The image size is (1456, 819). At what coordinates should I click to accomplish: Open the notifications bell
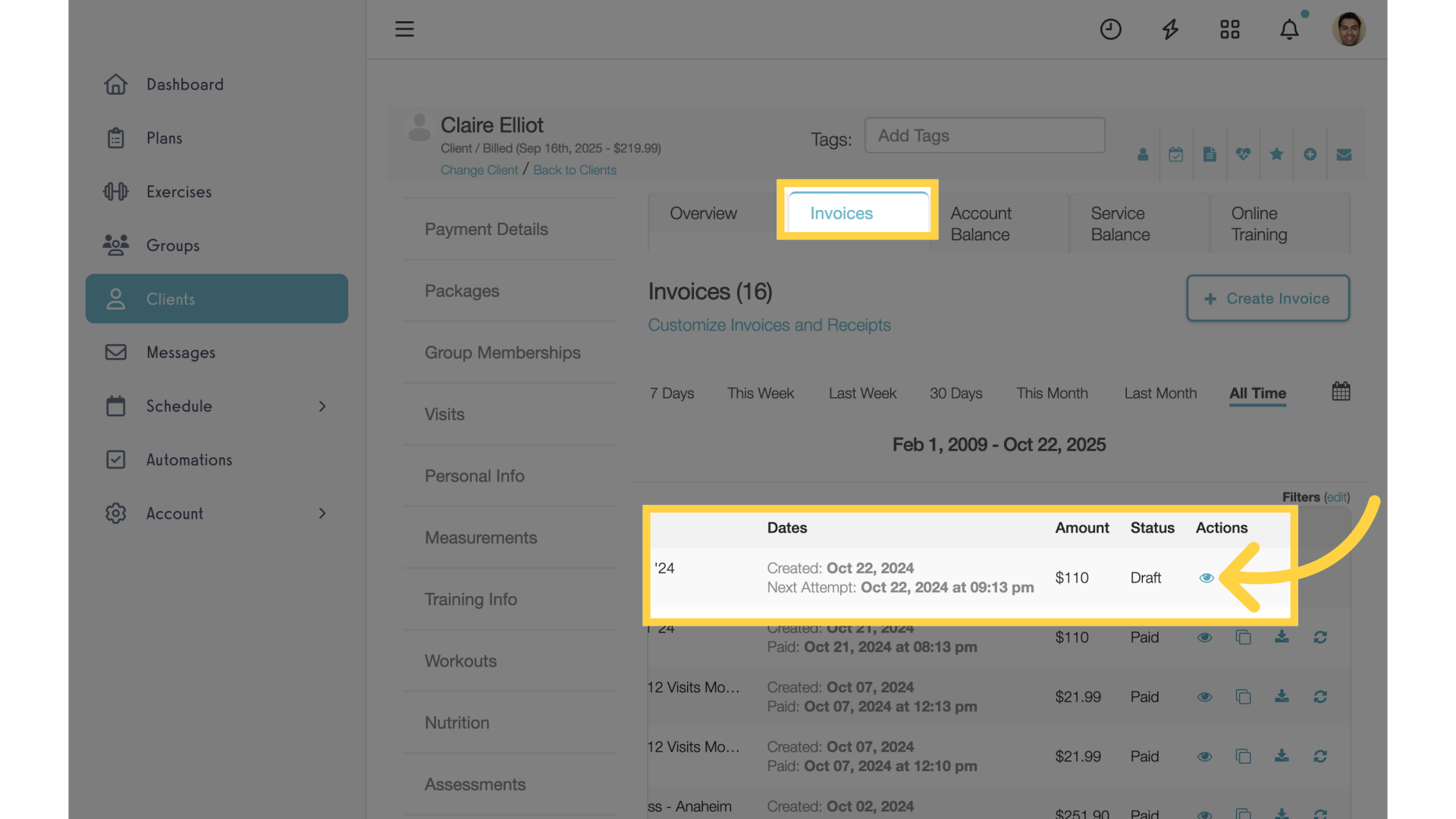tap(1289, 29)
